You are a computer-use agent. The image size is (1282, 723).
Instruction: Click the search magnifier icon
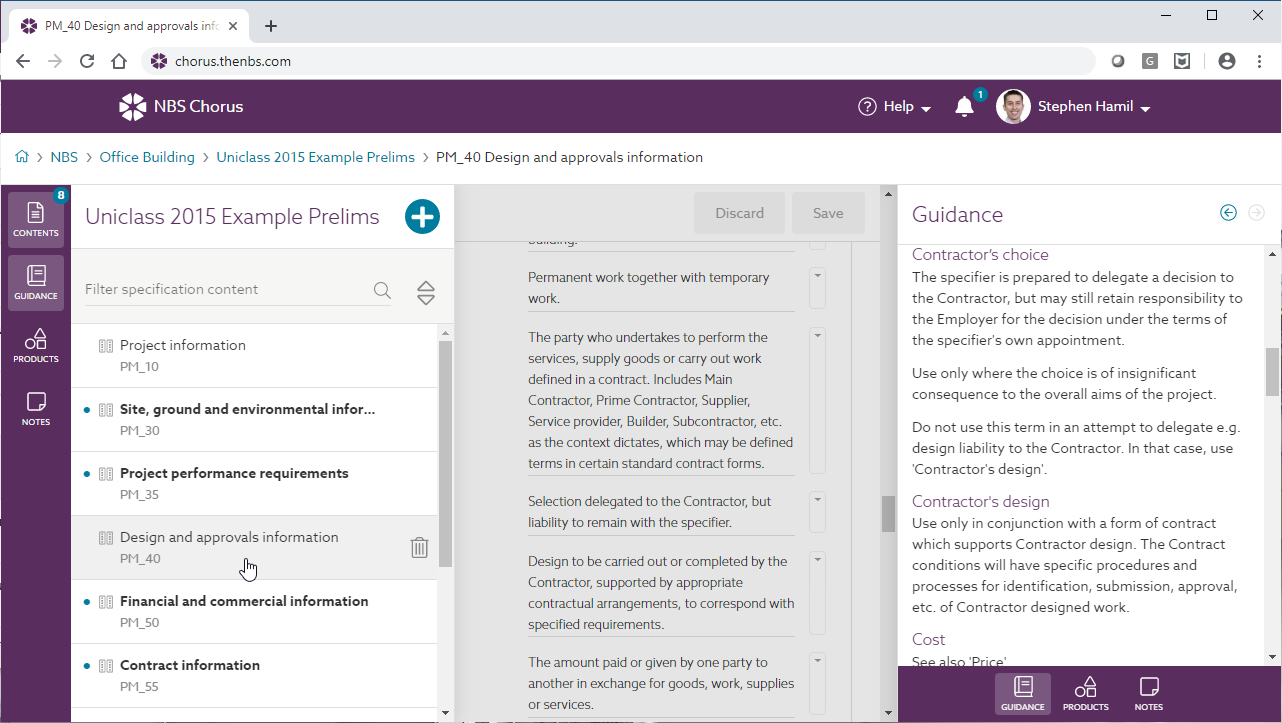[382, 290]
